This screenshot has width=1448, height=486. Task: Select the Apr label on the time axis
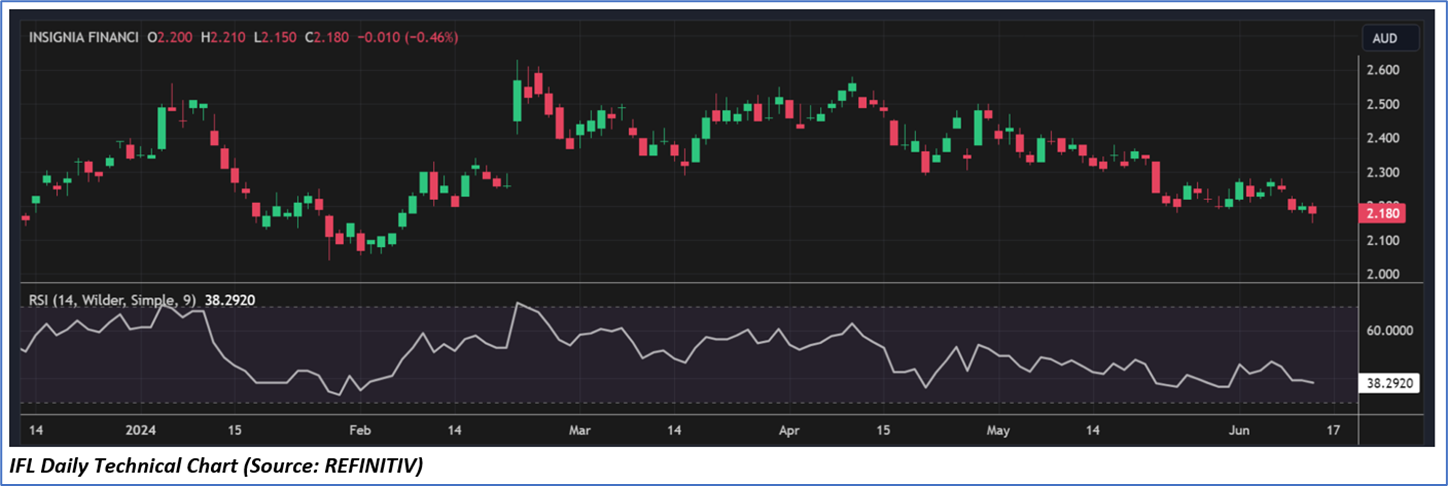(789, 430)
